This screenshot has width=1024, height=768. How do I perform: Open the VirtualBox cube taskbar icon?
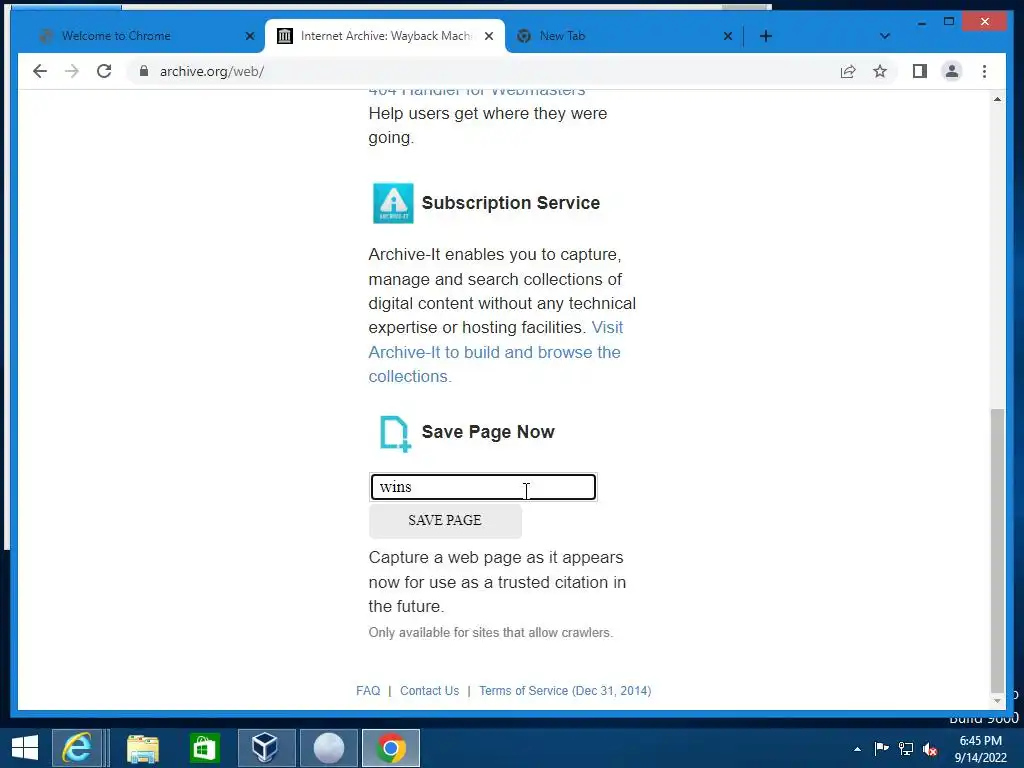[266, 748]
